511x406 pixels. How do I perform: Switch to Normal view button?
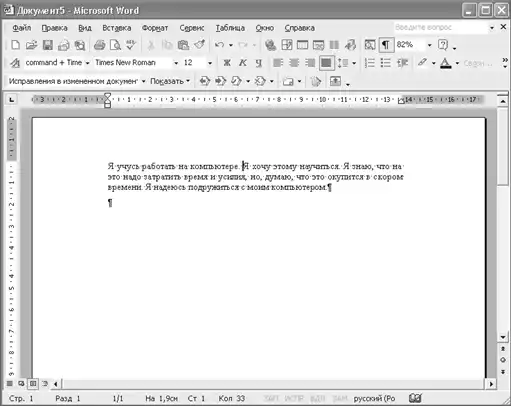pos(10,384)
